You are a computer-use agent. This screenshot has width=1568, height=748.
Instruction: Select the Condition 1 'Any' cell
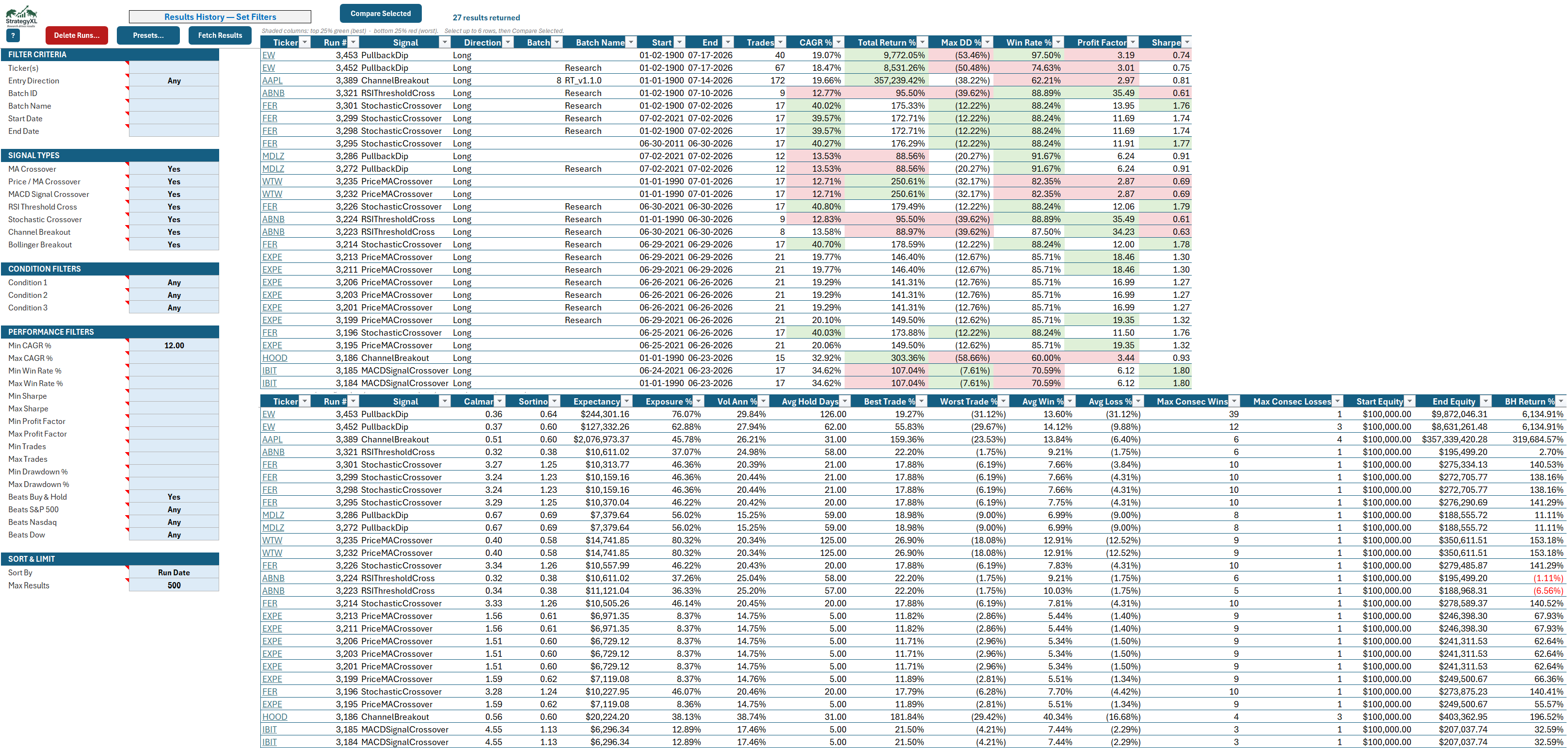tap(174, 283)
